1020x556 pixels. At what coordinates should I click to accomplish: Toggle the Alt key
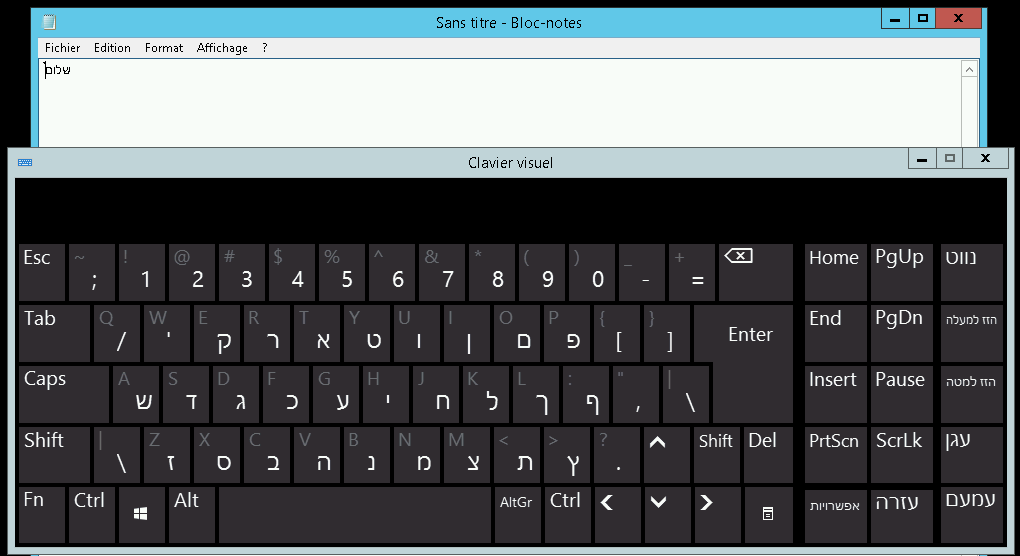point(191,514)
